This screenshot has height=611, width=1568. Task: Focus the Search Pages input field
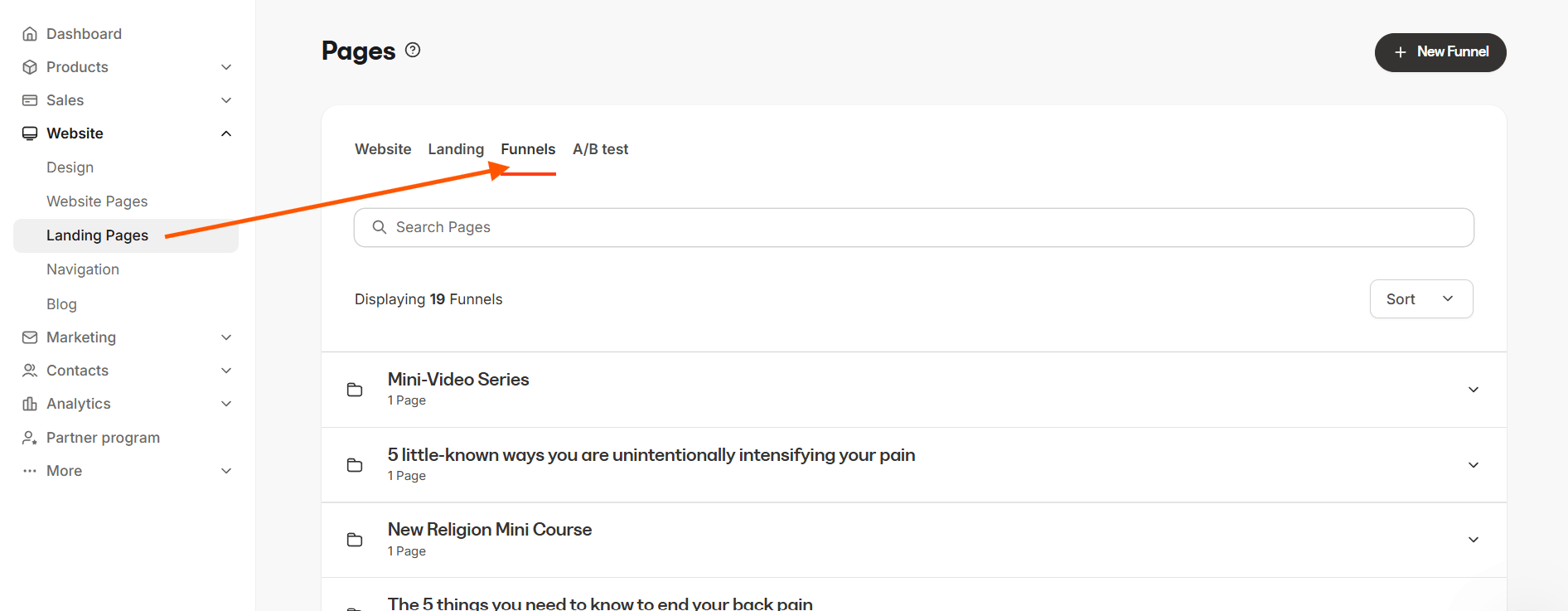coord(914,227)
